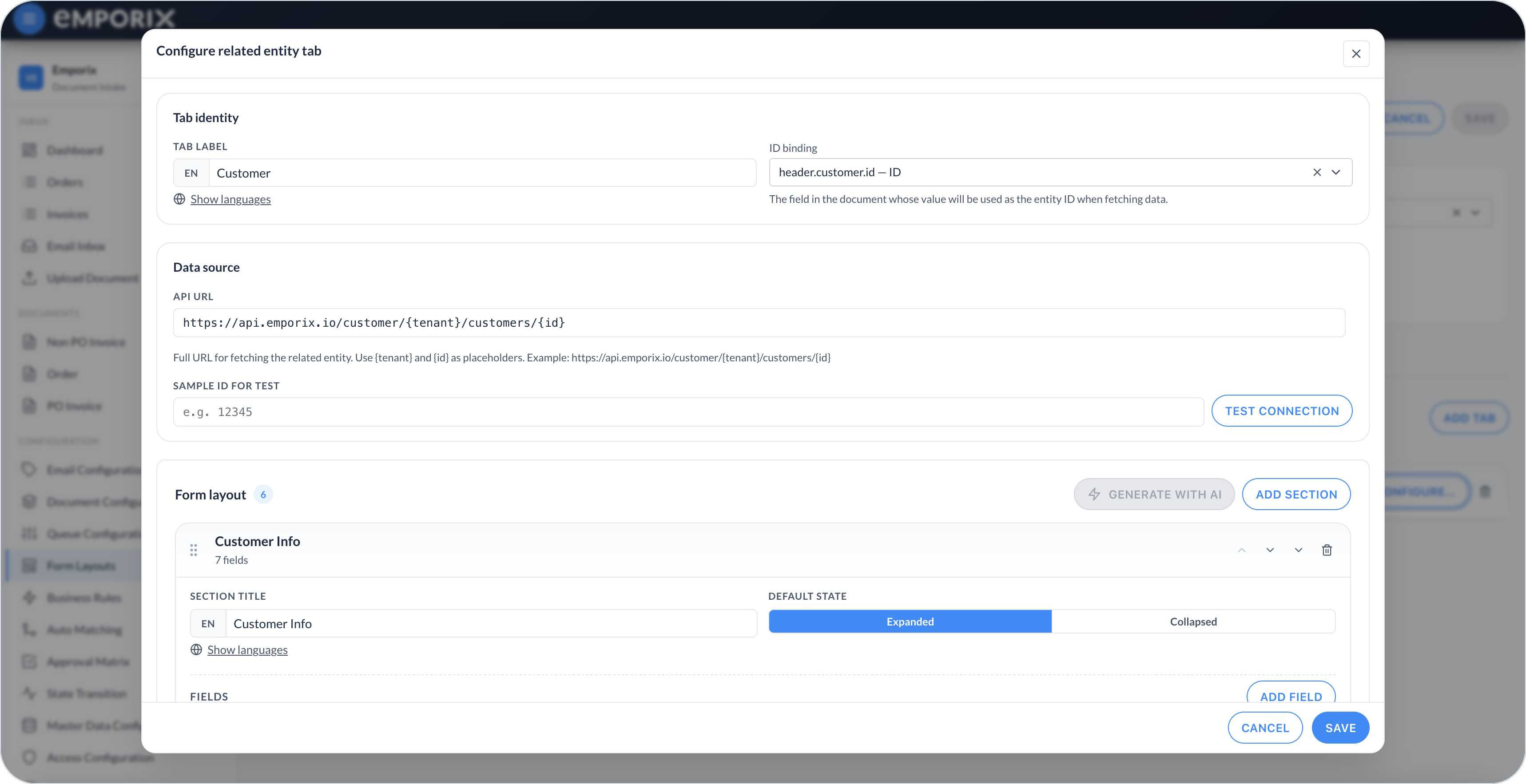Click the Email Inbox icon in background sidebar
Screen dimensions: 1526x784
(29, 246)
